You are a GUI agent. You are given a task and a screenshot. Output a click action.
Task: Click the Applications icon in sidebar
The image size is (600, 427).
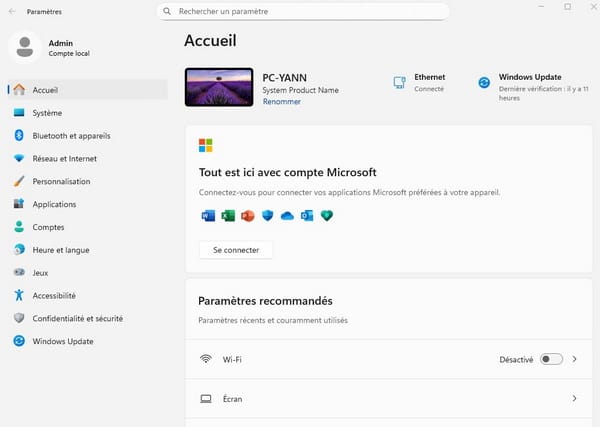point(19,204)
